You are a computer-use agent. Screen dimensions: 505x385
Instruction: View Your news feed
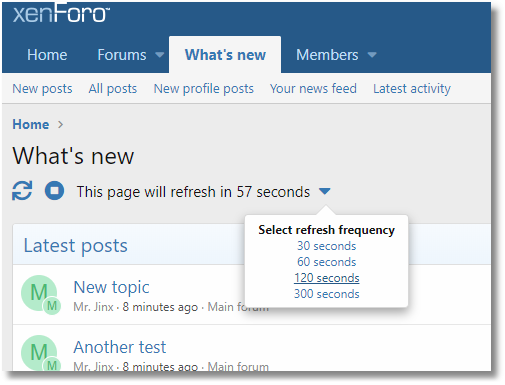(x=313, y=89)
